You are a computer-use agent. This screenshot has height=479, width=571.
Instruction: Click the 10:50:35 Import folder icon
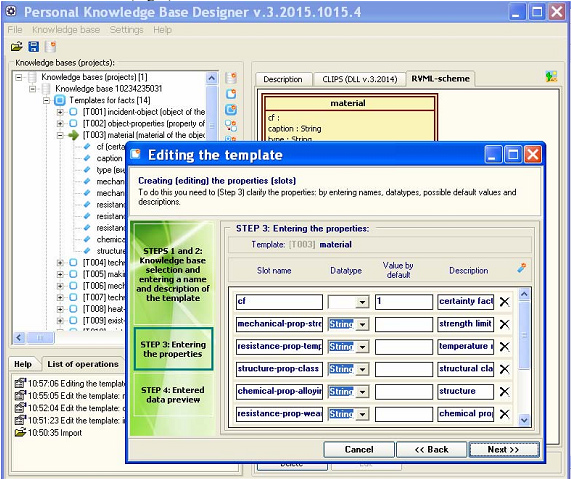click(20, 432)
